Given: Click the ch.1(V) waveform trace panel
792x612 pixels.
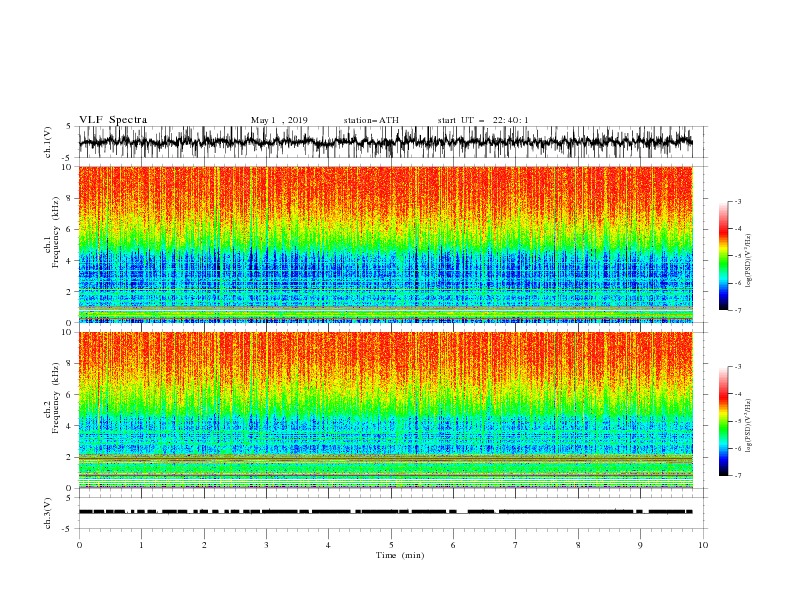Looking at the screenshot, I should pos(392,142).
